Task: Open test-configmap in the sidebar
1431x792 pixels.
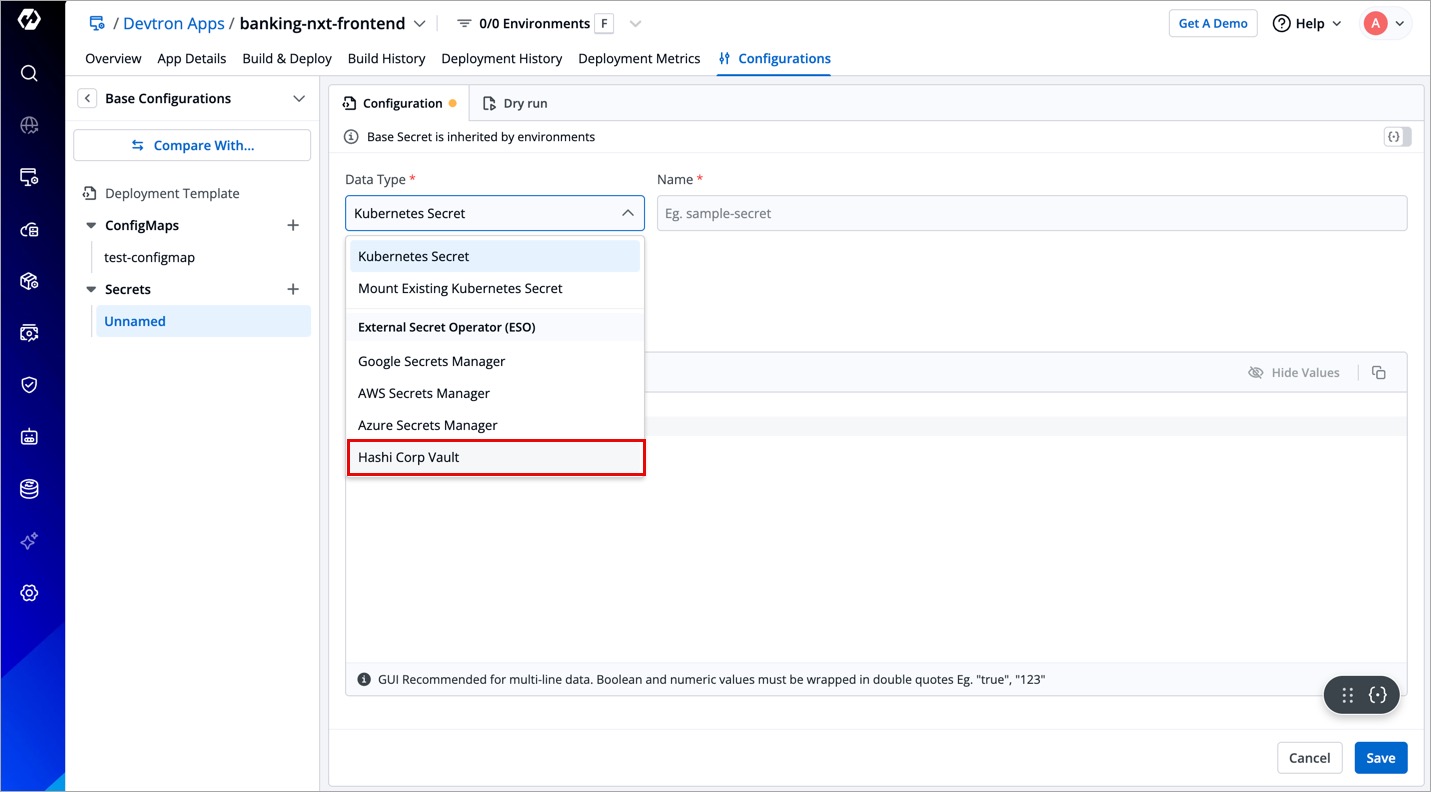Action: [x=150, y=258]
